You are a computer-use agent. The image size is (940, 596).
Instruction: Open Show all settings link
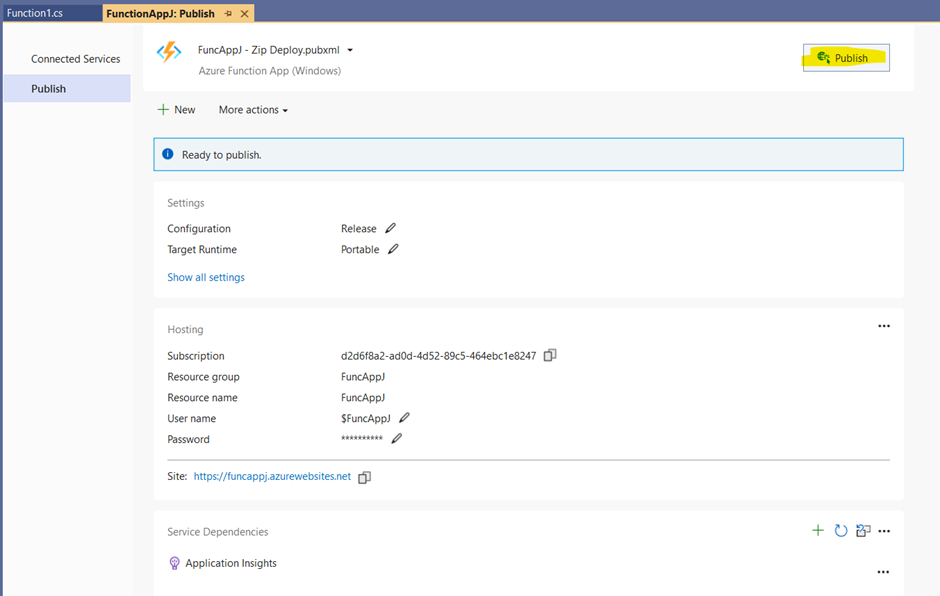[x=206, y=277]
